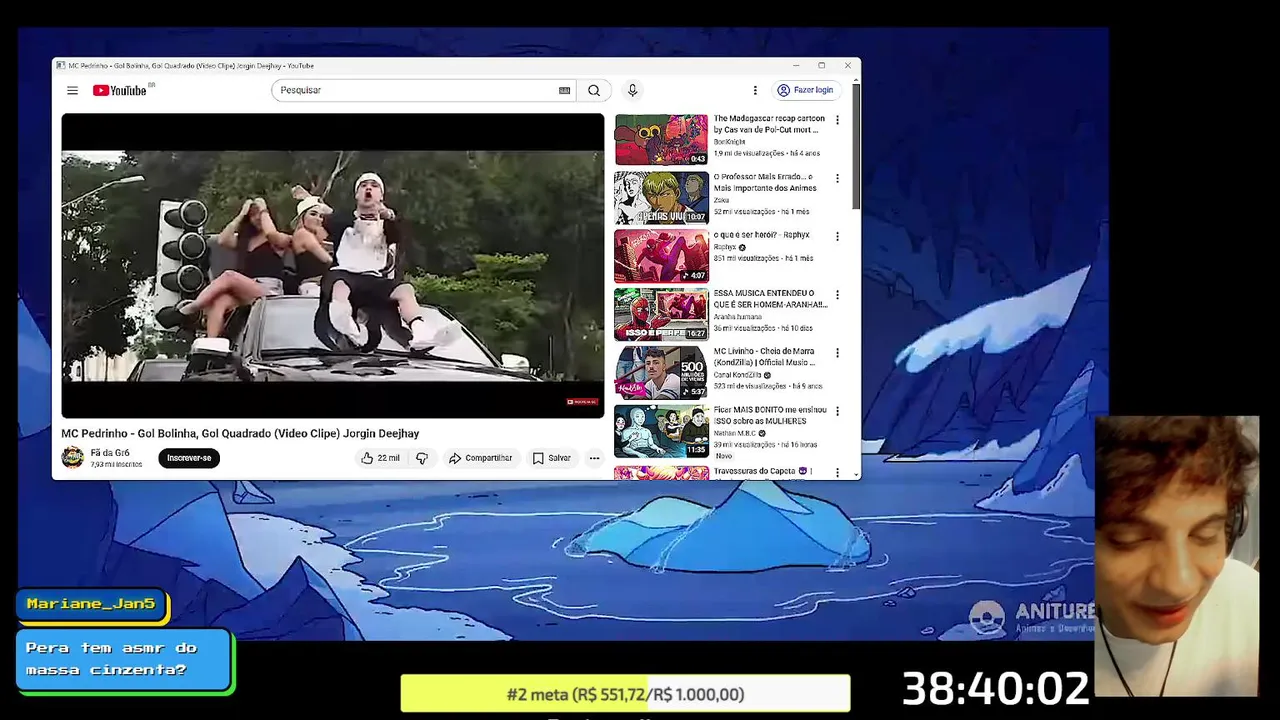Click title 'Ficar MAIS BONITO me ensinou'
This screenshot has height=720, width=1280.
click(769, 415)
